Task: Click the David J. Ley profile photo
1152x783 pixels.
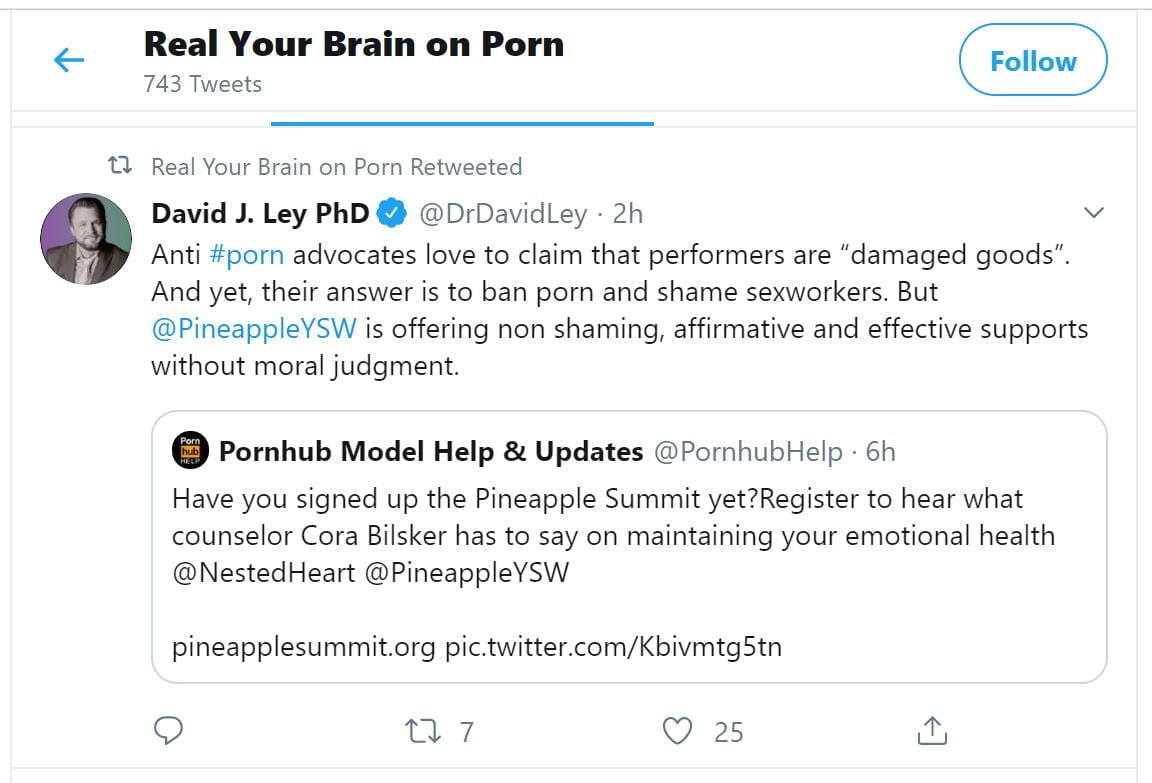Action: pos(86,239)
